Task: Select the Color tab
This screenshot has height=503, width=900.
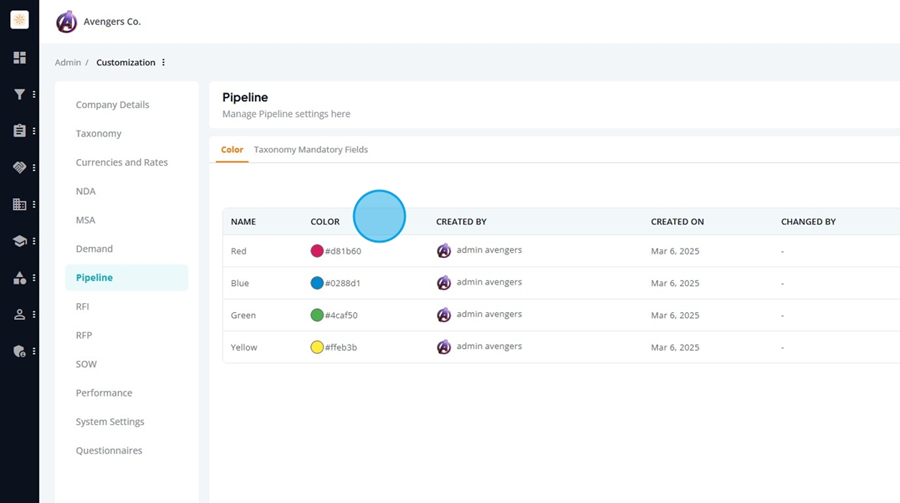Action: pos(232,149)
